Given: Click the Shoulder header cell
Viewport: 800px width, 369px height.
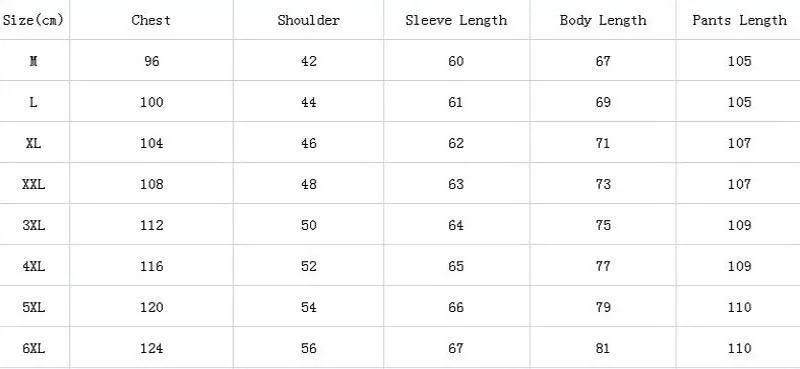Looking at the screenshot, I should pyautogui.click(x=309, y=20).
